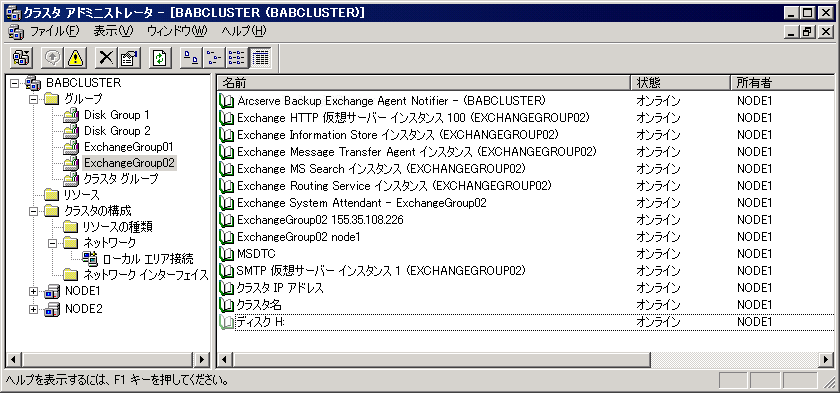Click the yellow warning Initiate Failure icon
This screenshot has width=840, height=393.
tap(76, 58)
